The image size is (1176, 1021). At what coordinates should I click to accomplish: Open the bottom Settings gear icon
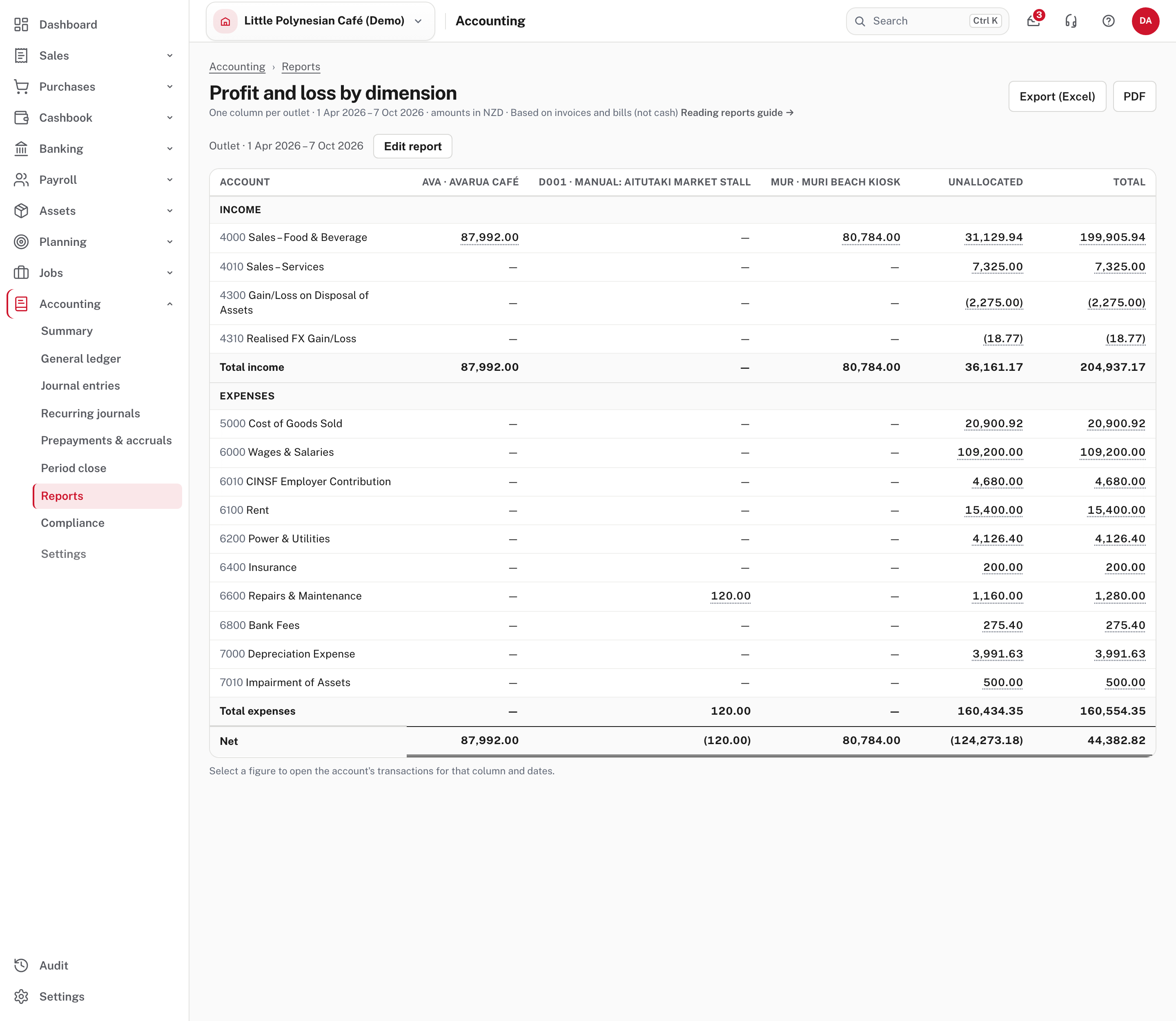click(x=21, y=996)
